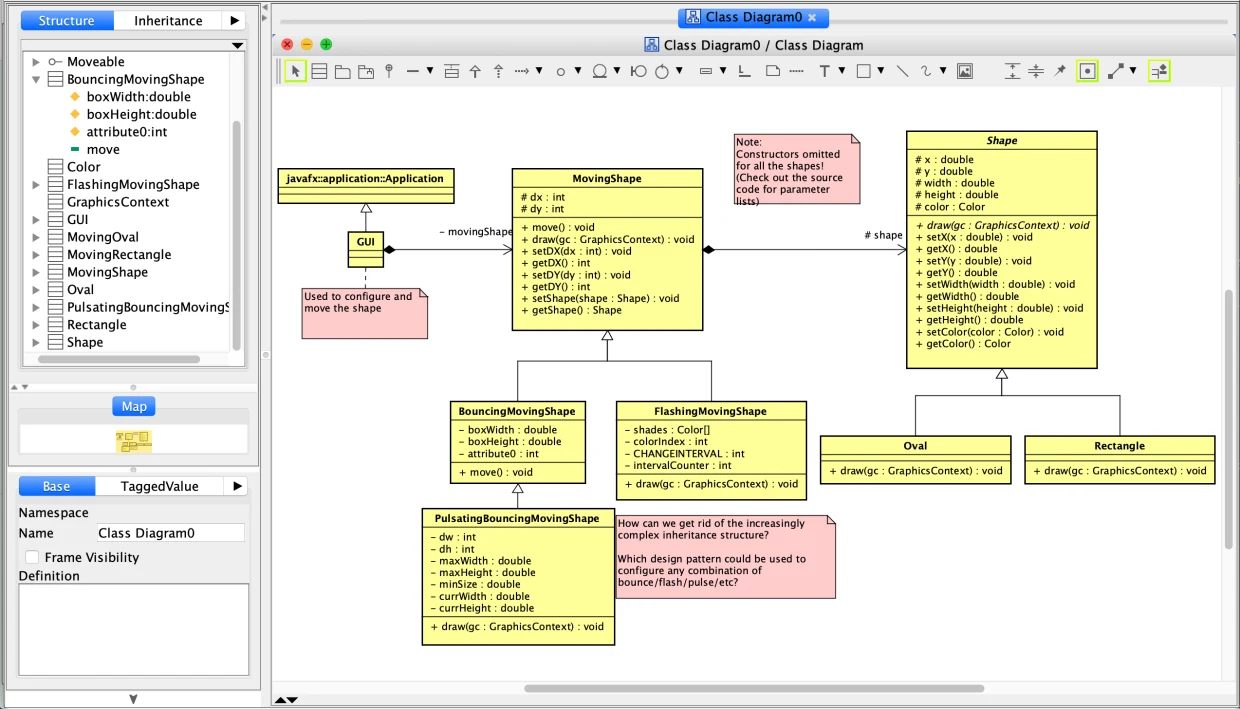The height and width of the screenshot is (709, 1240).
Task: Expand the FlashingMovingShape tree node
Action: (x=36, y=184)
